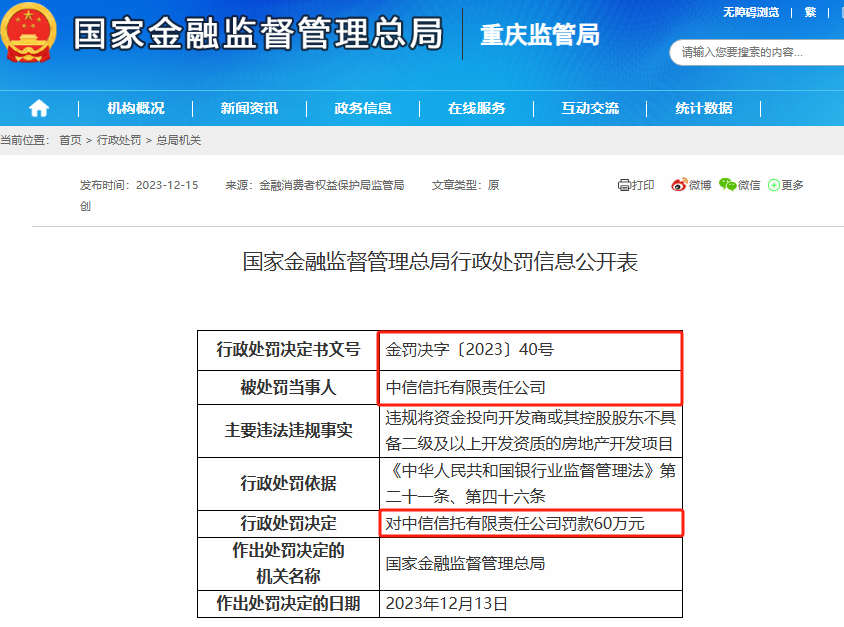
Task: Click the printer icon labeled 打印
Action: tap(624, 185)
